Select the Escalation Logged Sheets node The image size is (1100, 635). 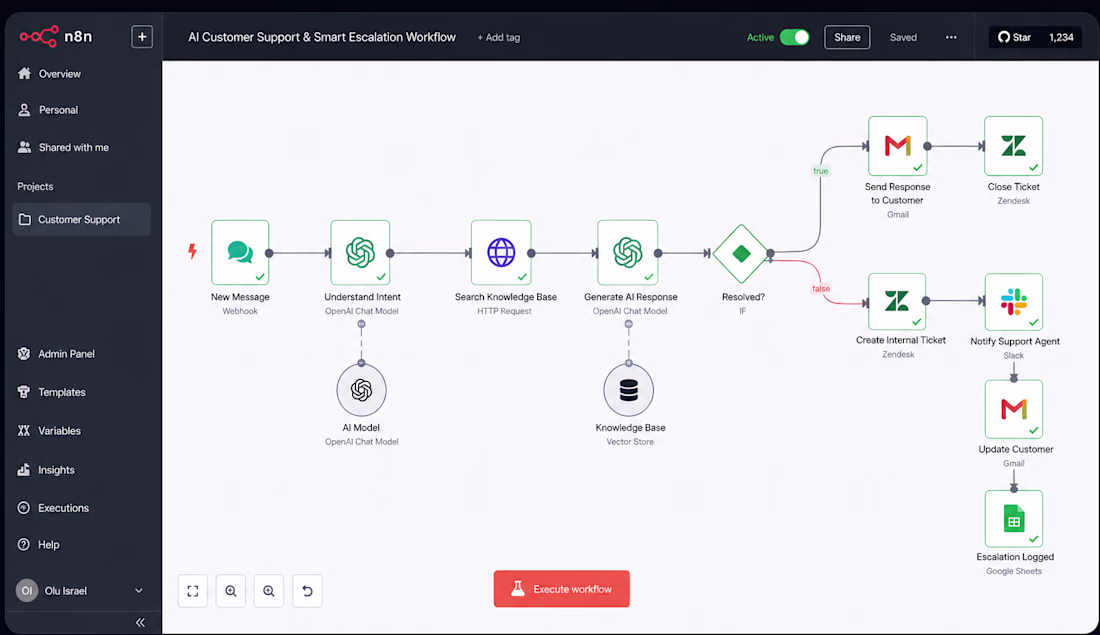tap(1013, 519)
